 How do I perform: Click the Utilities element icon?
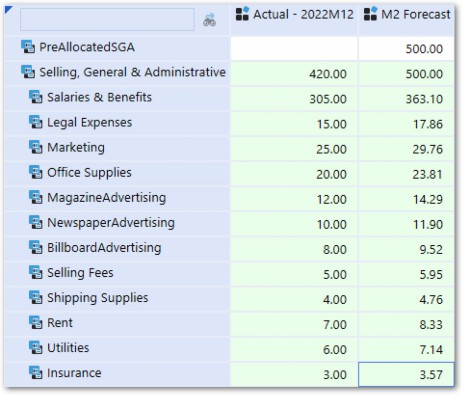35,348
